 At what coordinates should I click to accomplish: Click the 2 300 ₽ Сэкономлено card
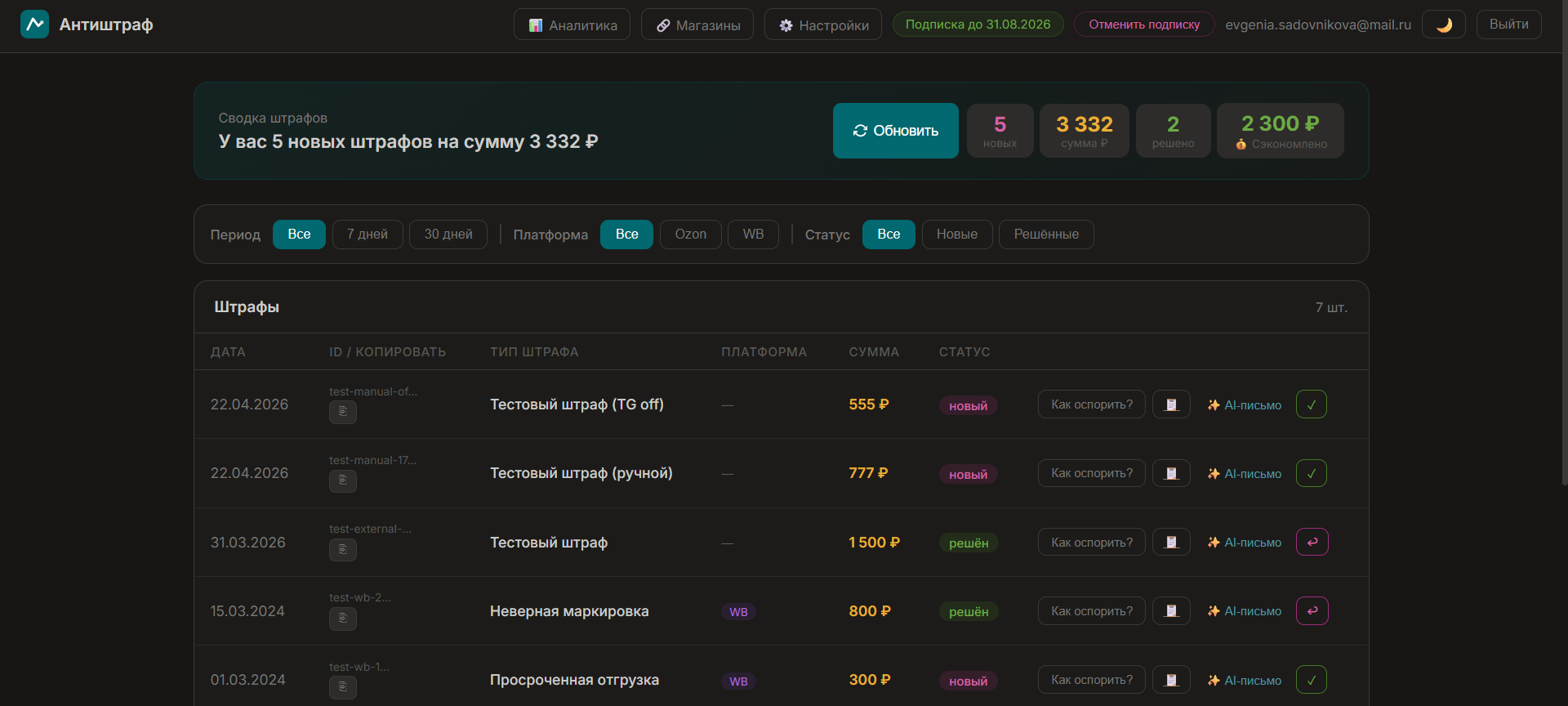tap(1281, 131)
